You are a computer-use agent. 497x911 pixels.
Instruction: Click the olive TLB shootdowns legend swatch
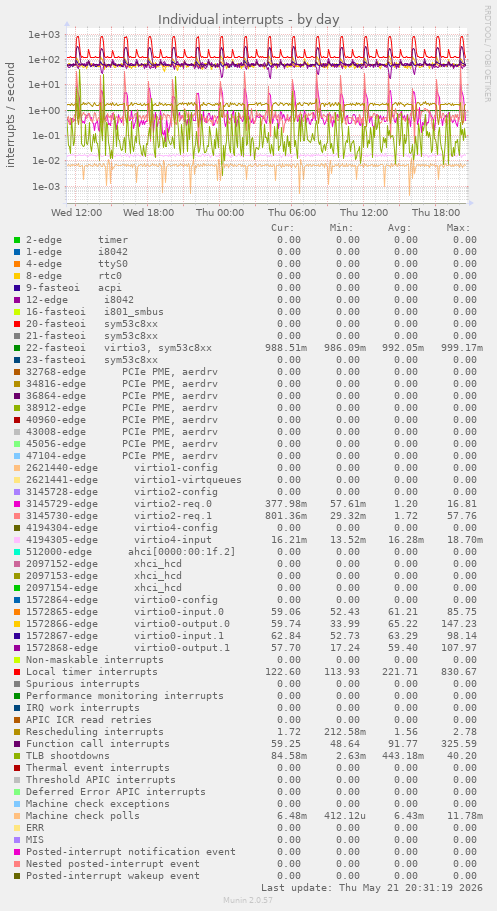point(17,756)
